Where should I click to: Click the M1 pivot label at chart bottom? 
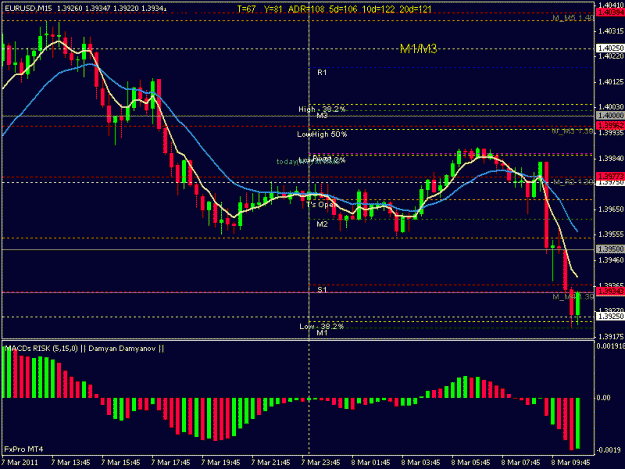tap(322, 333)
